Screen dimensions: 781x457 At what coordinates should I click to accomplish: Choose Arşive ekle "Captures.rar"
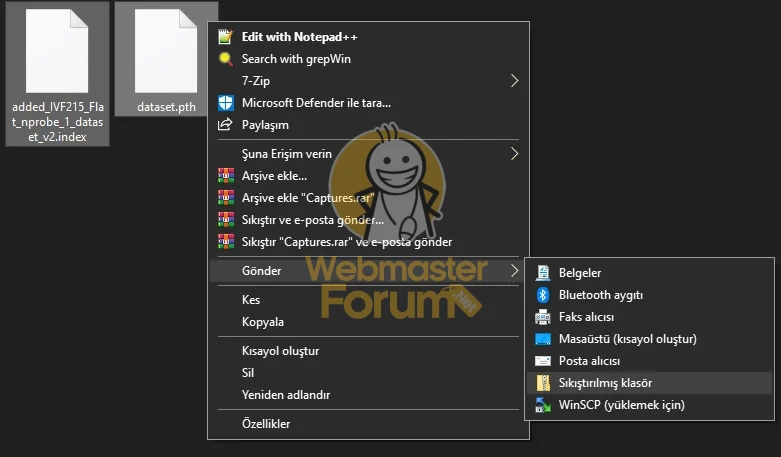368,198
